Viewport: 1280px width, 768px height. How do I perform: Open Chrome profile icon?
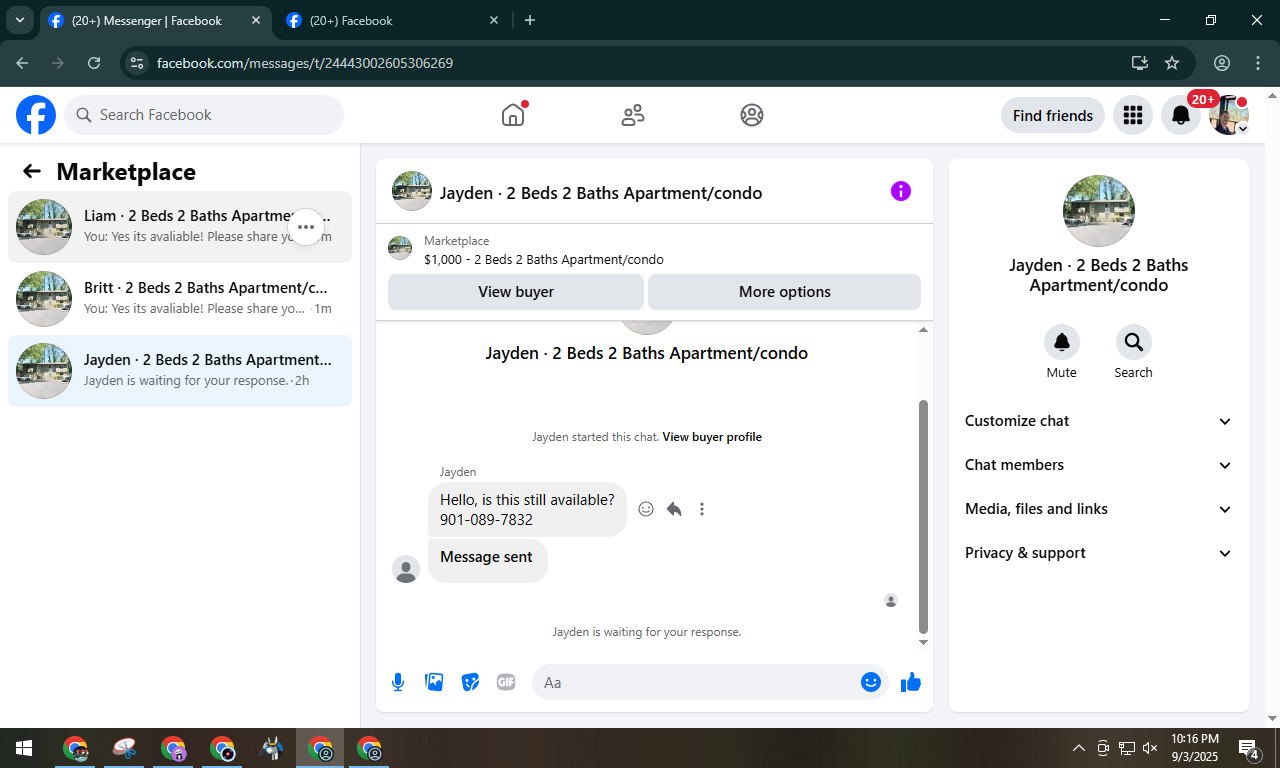pyautogui.click(x=1222, y=63)
